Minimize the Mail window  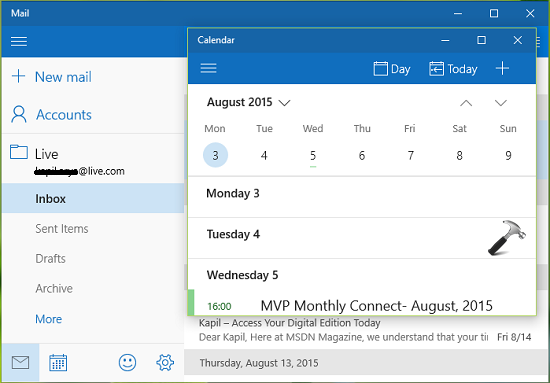(457, 13)
